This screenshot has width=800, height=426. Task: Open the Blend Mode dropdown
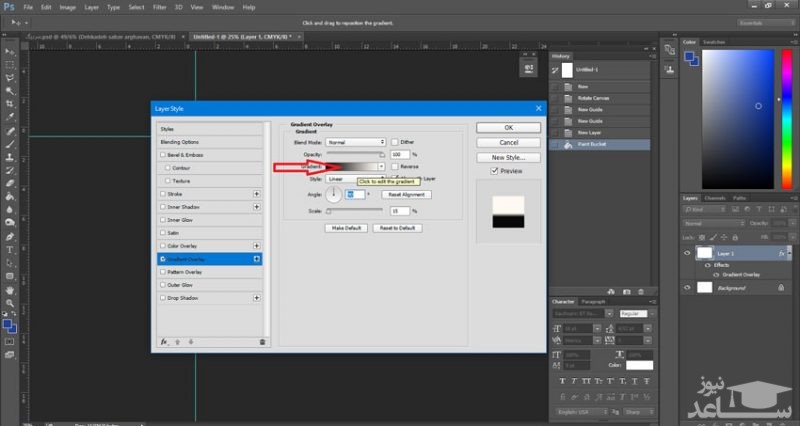click(353, 142)
